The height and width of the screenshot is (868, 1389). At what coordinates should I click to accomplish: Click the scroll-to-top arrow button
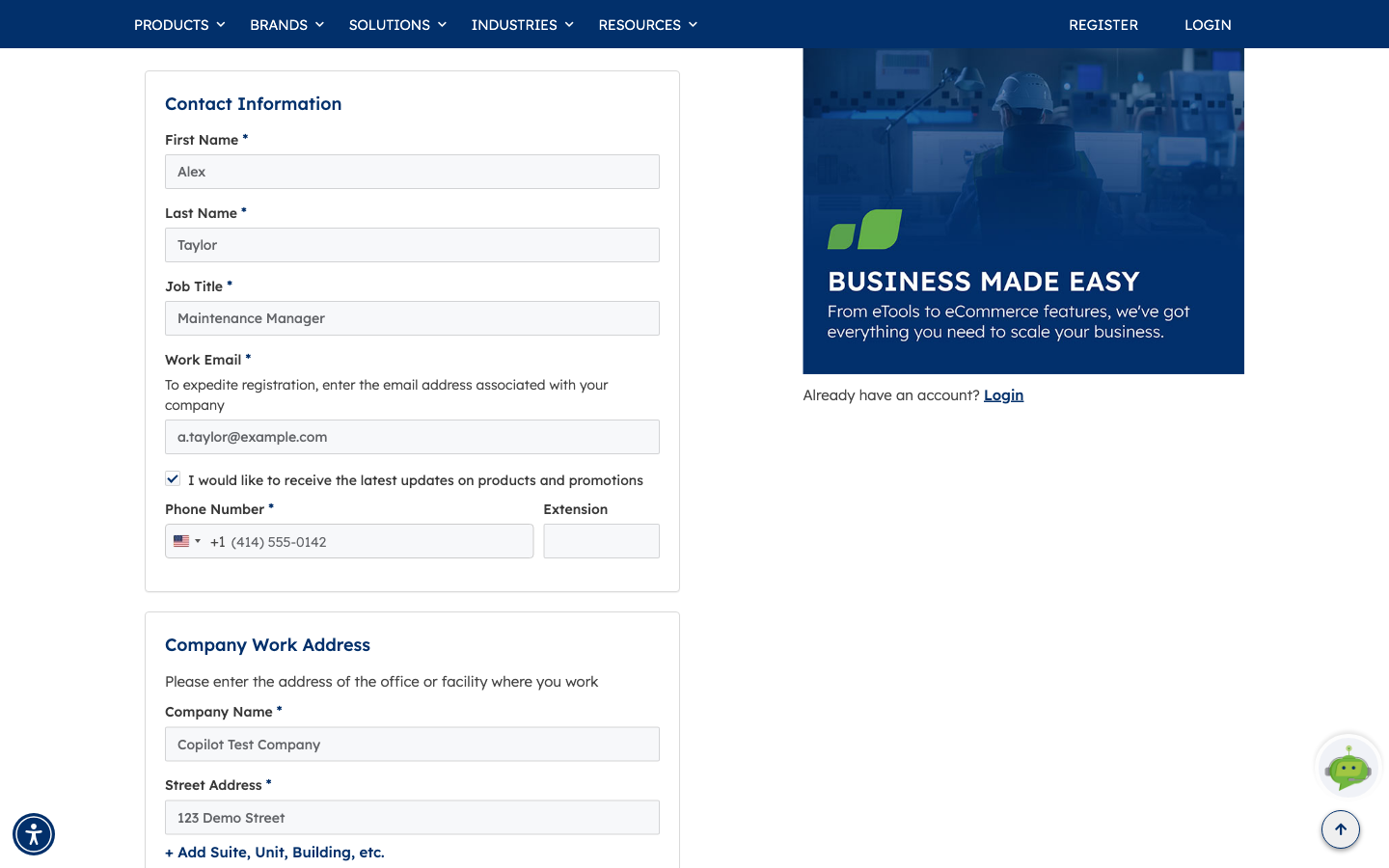pos(1341,829)
